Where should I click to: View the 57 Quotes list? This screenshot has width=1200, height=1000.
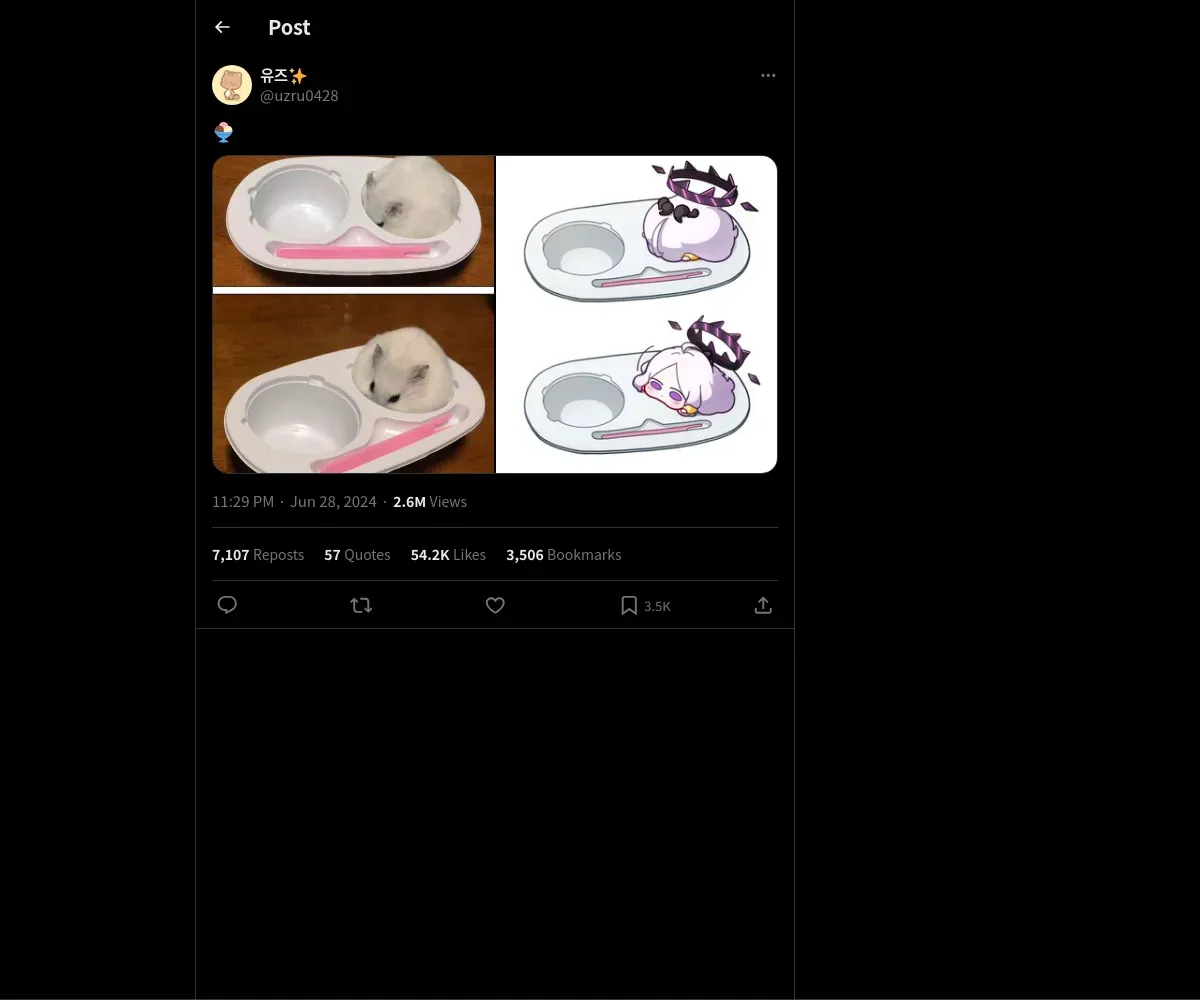tap(357, 555)
